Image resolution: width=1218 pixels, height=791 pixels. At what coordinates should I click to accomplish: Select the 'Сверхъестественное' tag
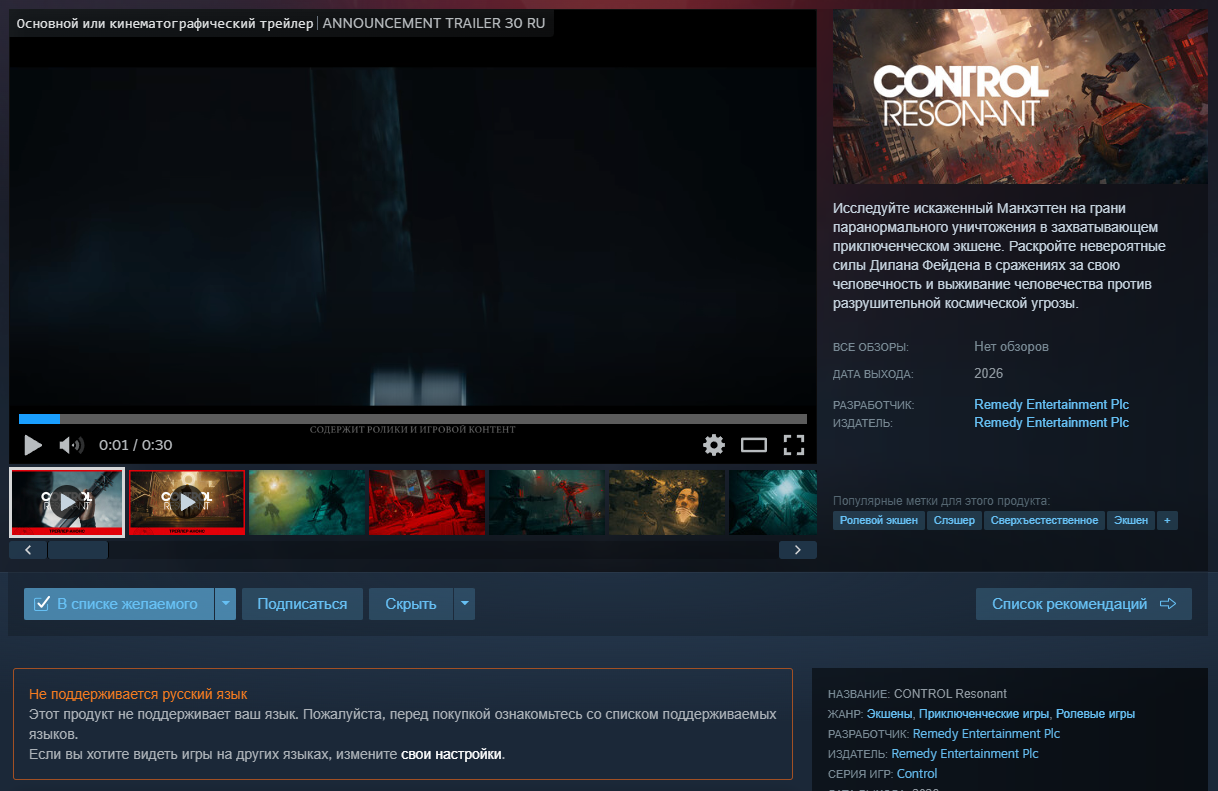tap(1044, 520)
